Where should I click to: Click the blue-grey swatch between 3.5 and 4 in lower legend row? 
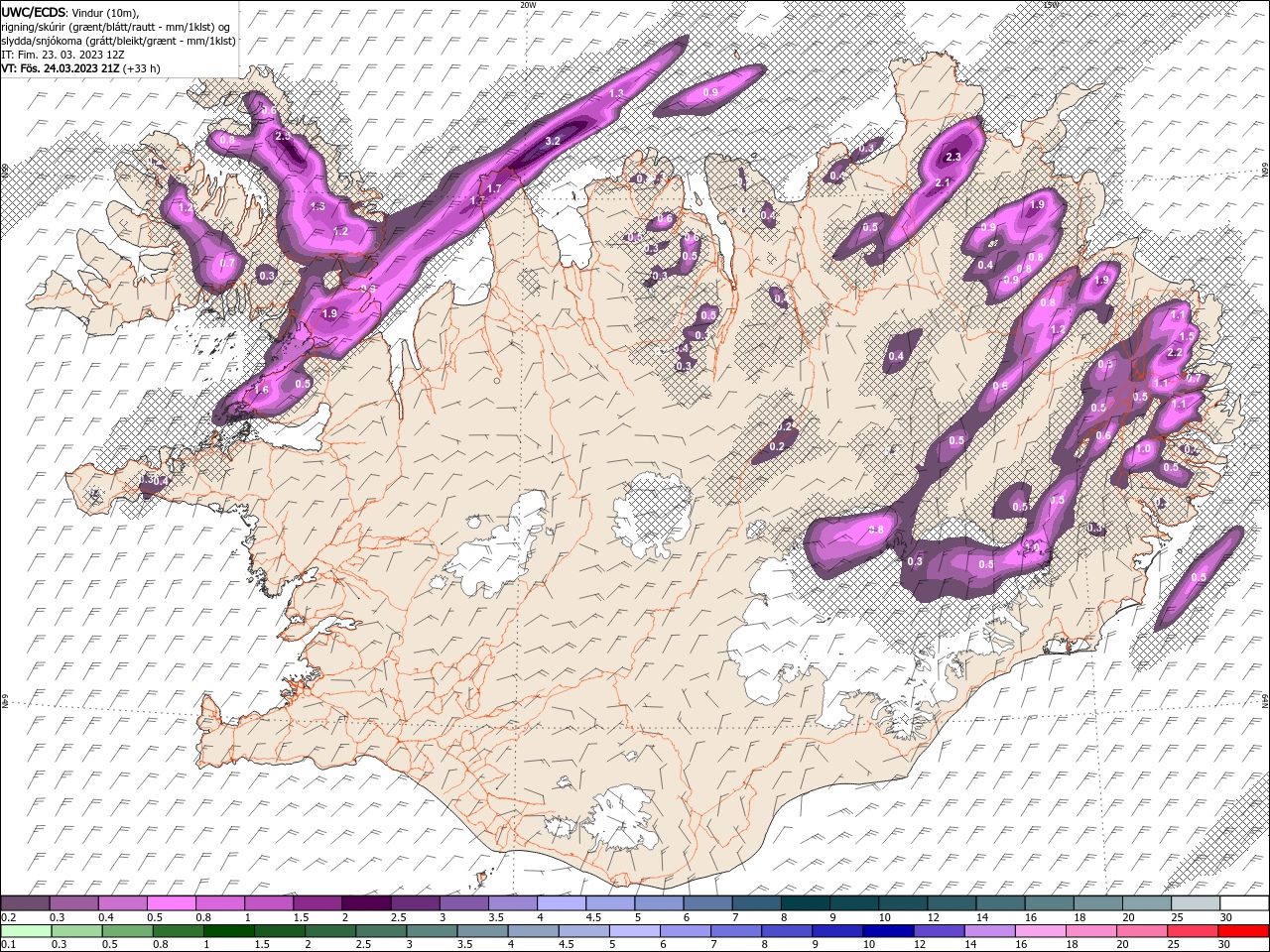pyautogui.click(x=483, y=931)
